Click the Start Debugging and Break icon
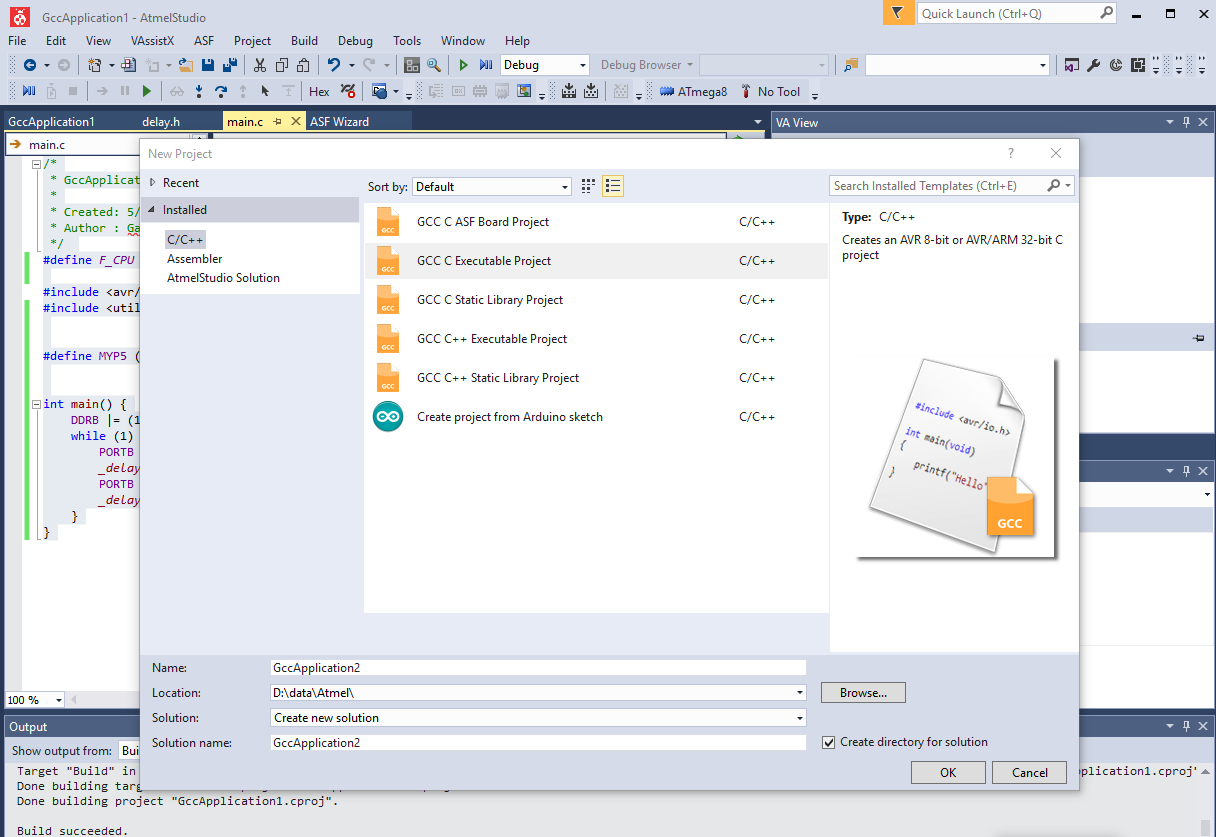 486,65
